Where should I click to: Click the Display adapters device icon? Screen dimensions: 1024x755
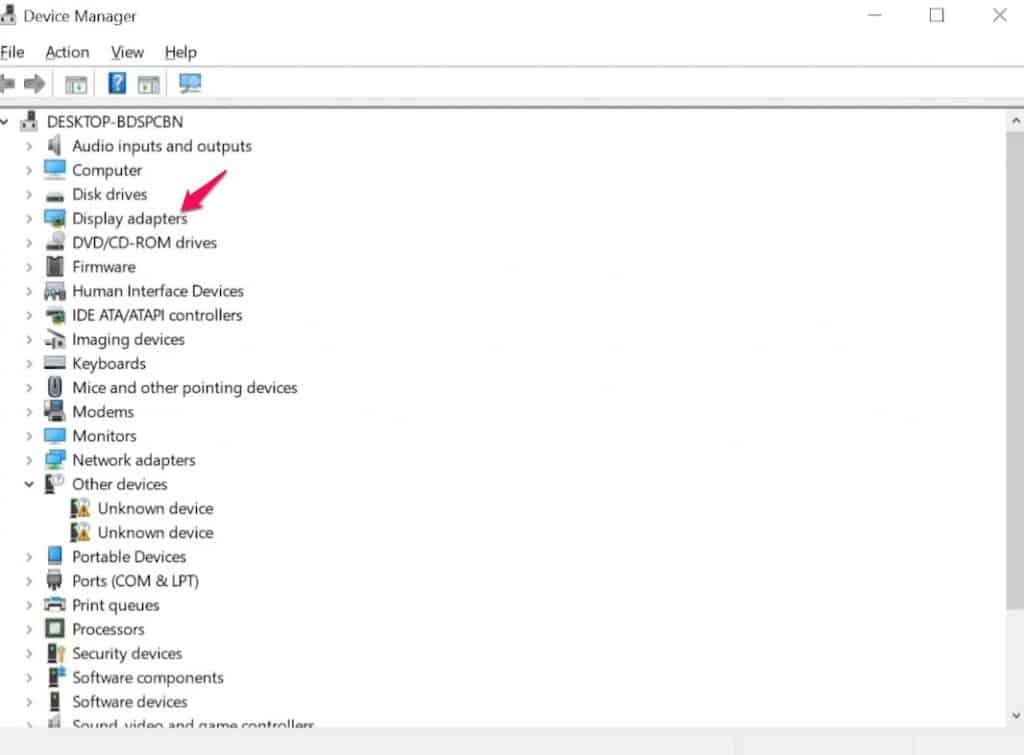(x=54, y=218)
